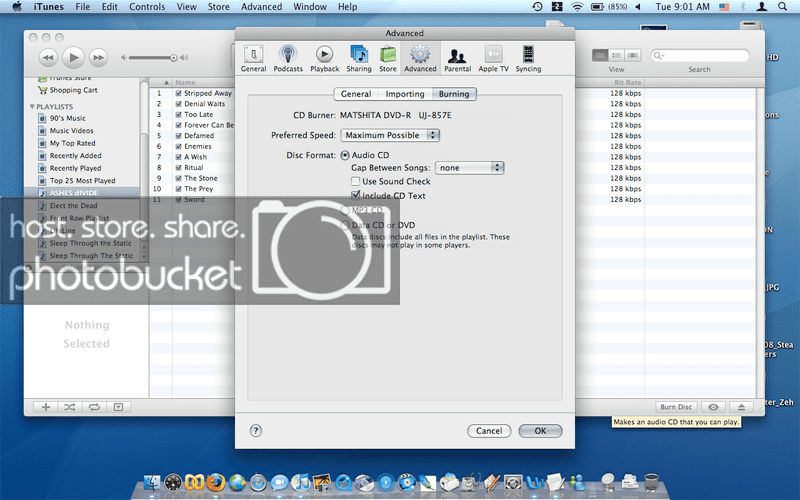
Task: Click the iTunes next track button
Action: click(98, 58)
